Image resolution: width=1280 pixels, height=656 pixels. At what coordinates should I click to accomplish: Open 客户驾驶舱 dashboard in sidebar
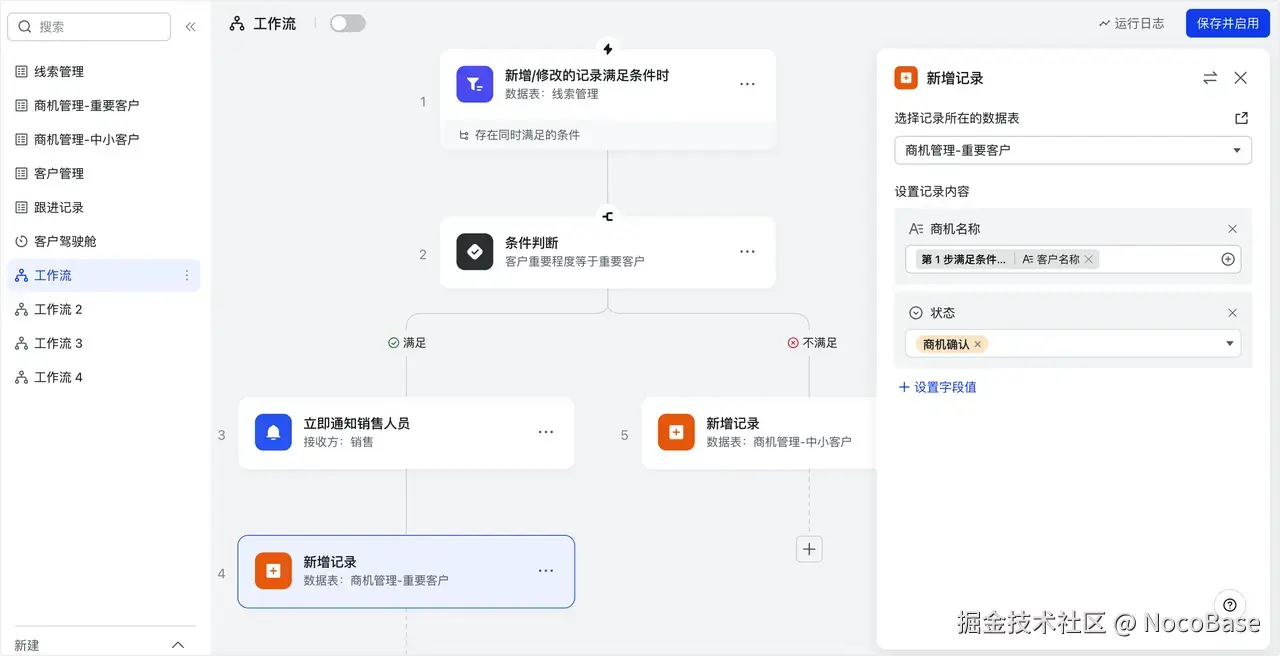point(103,241)
